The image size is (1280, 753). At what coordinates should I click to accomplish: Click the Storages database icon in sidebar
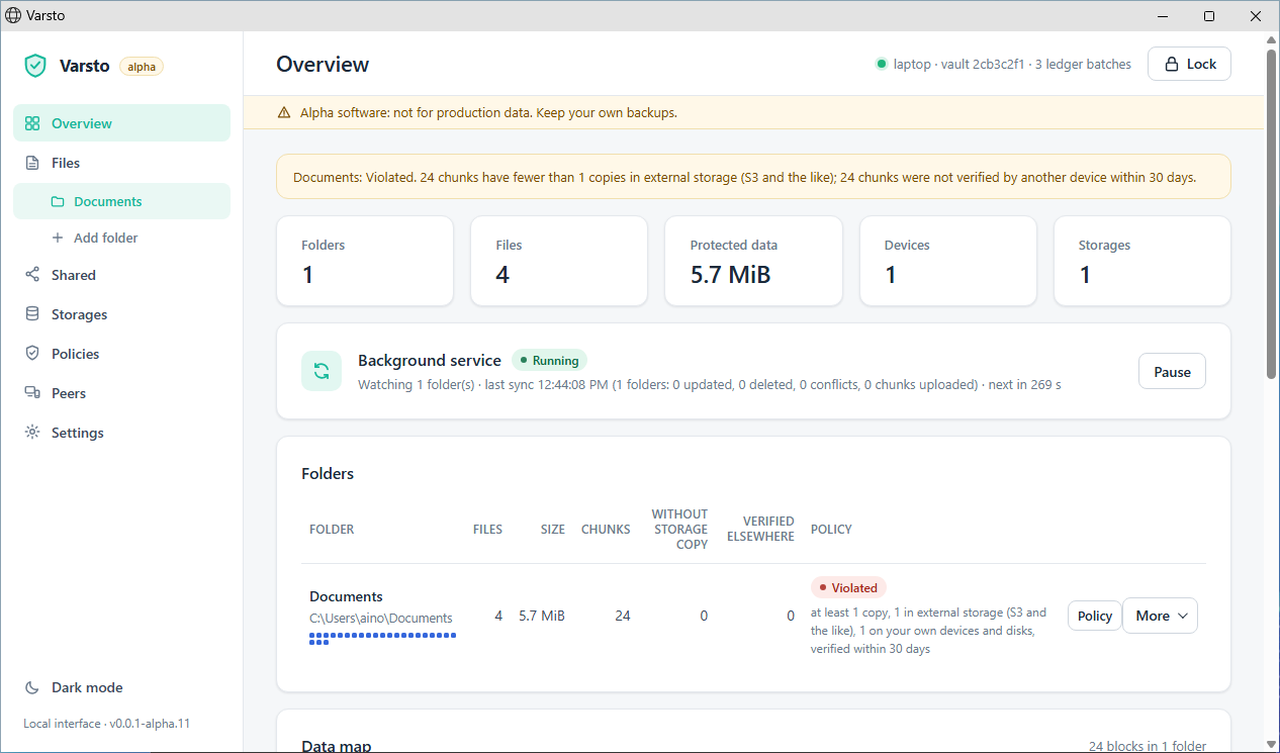[x=32, y=314]
